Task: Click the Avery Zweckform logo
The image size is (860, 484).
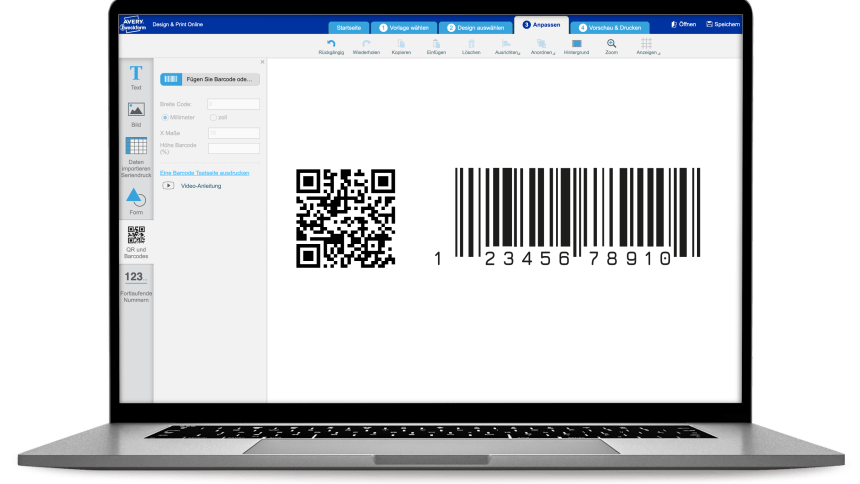Action: coord(133,24)
